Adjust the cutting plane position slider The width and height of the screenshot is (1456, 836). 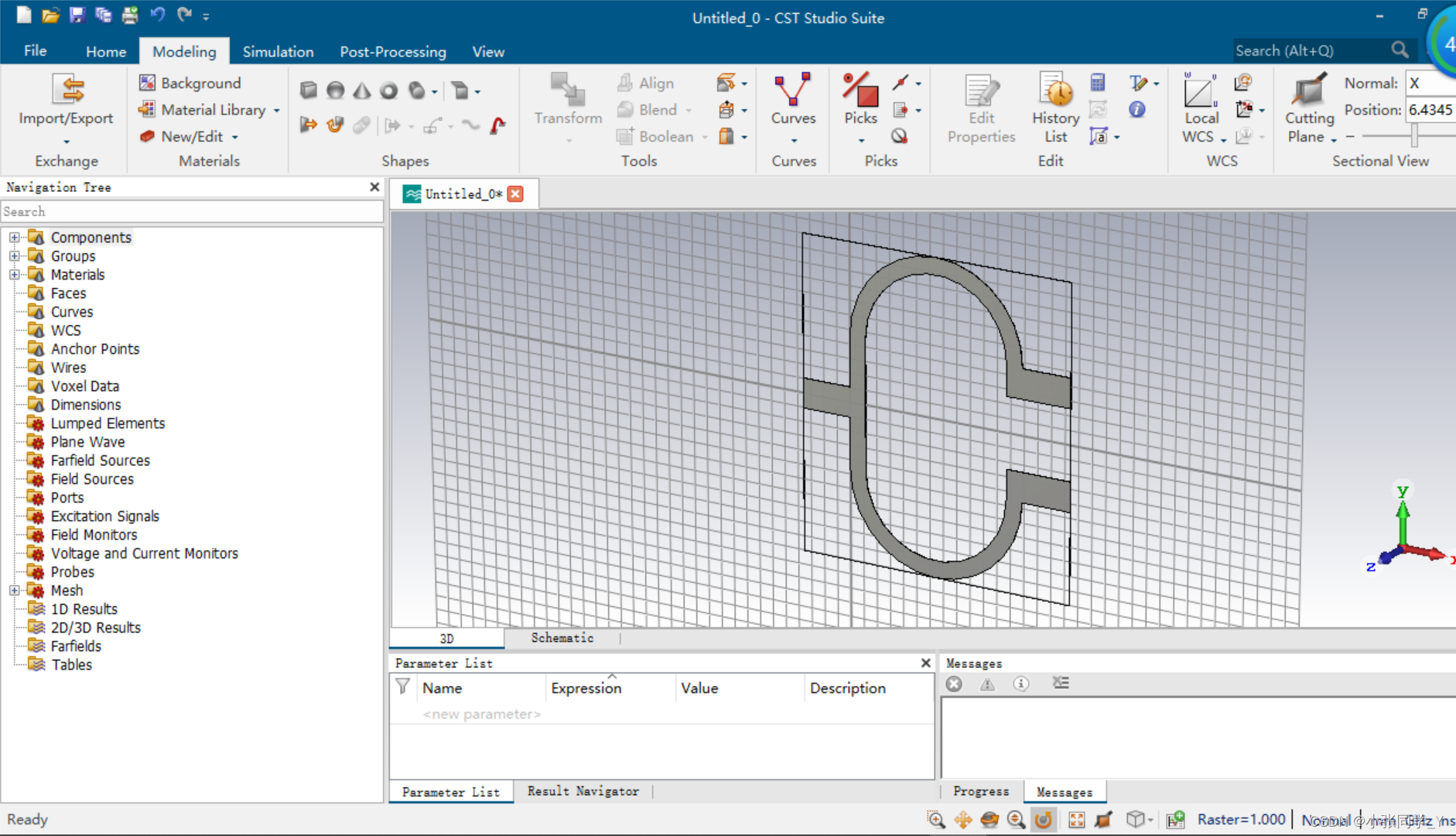pos(1414,136)
